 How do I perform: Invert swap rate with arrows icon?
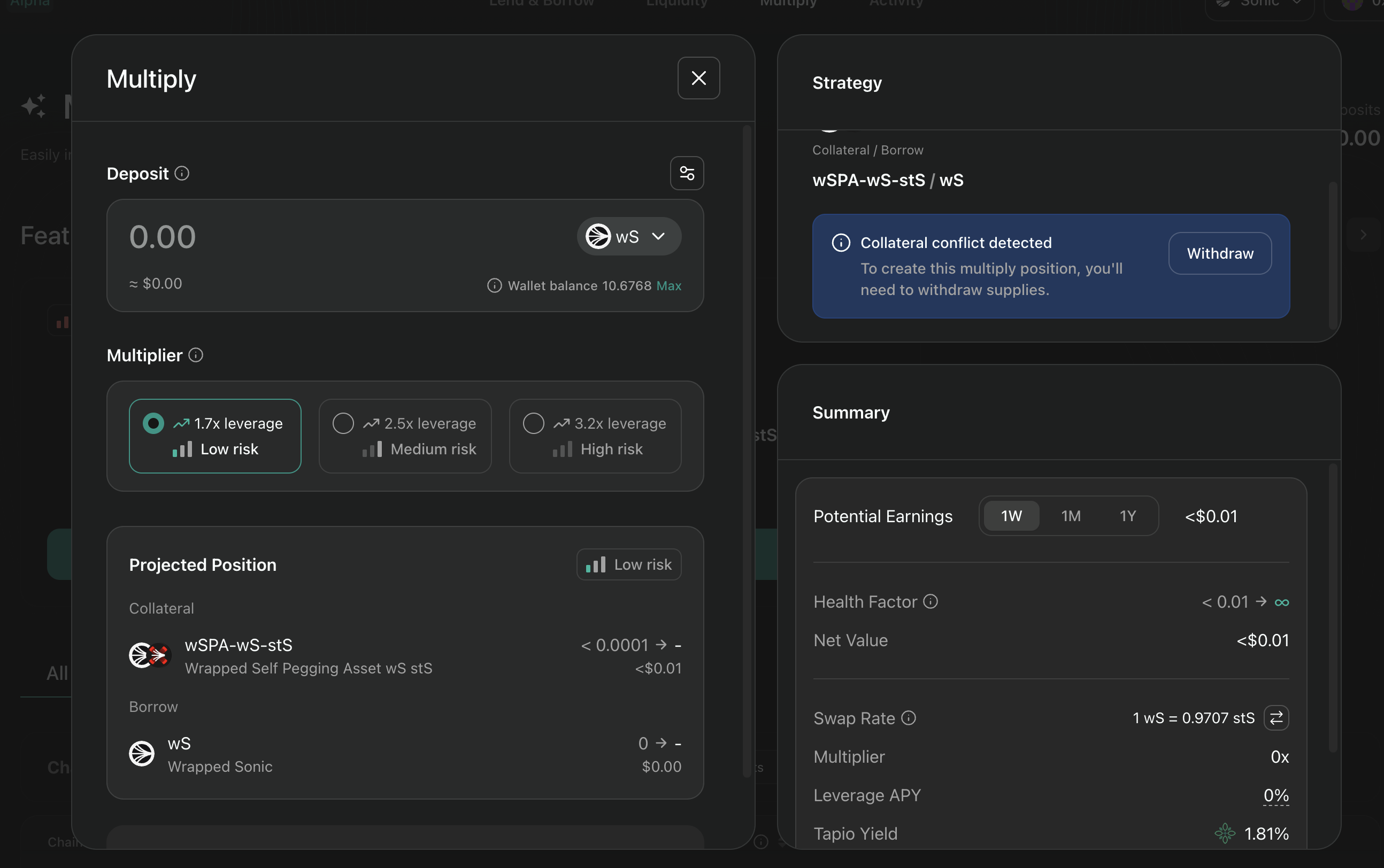[1276, 718]
